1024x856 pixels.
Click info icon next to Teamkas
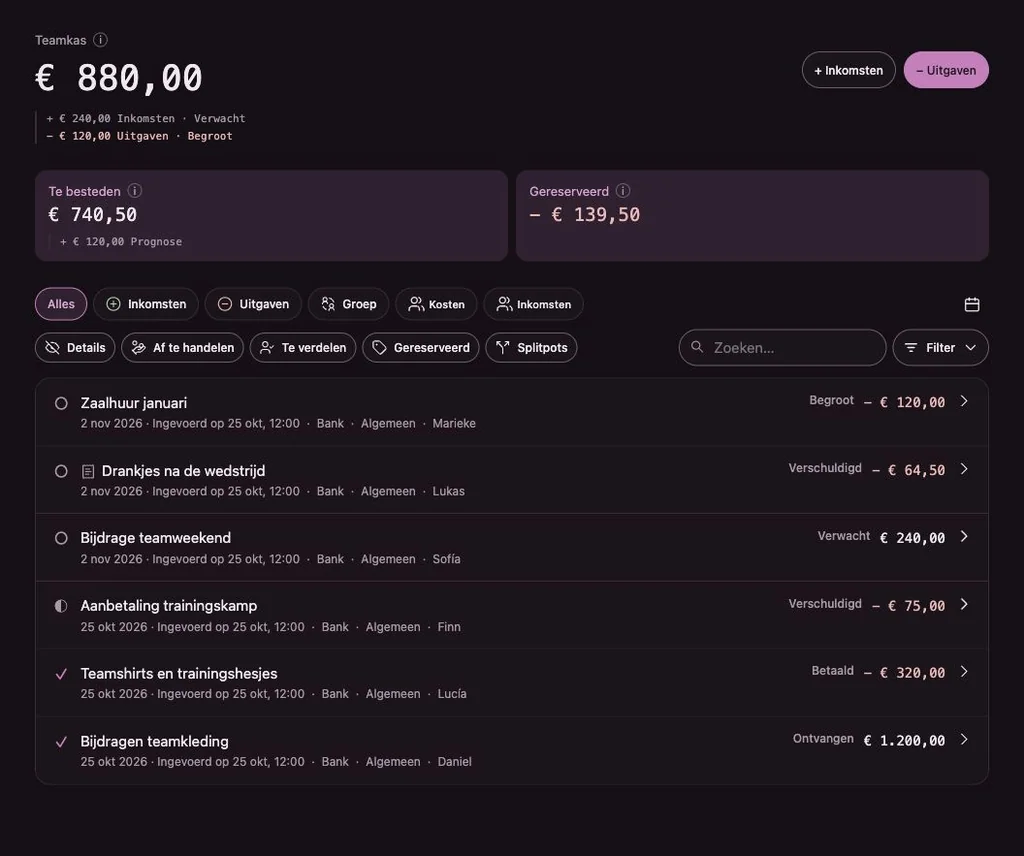coord(100,40)
